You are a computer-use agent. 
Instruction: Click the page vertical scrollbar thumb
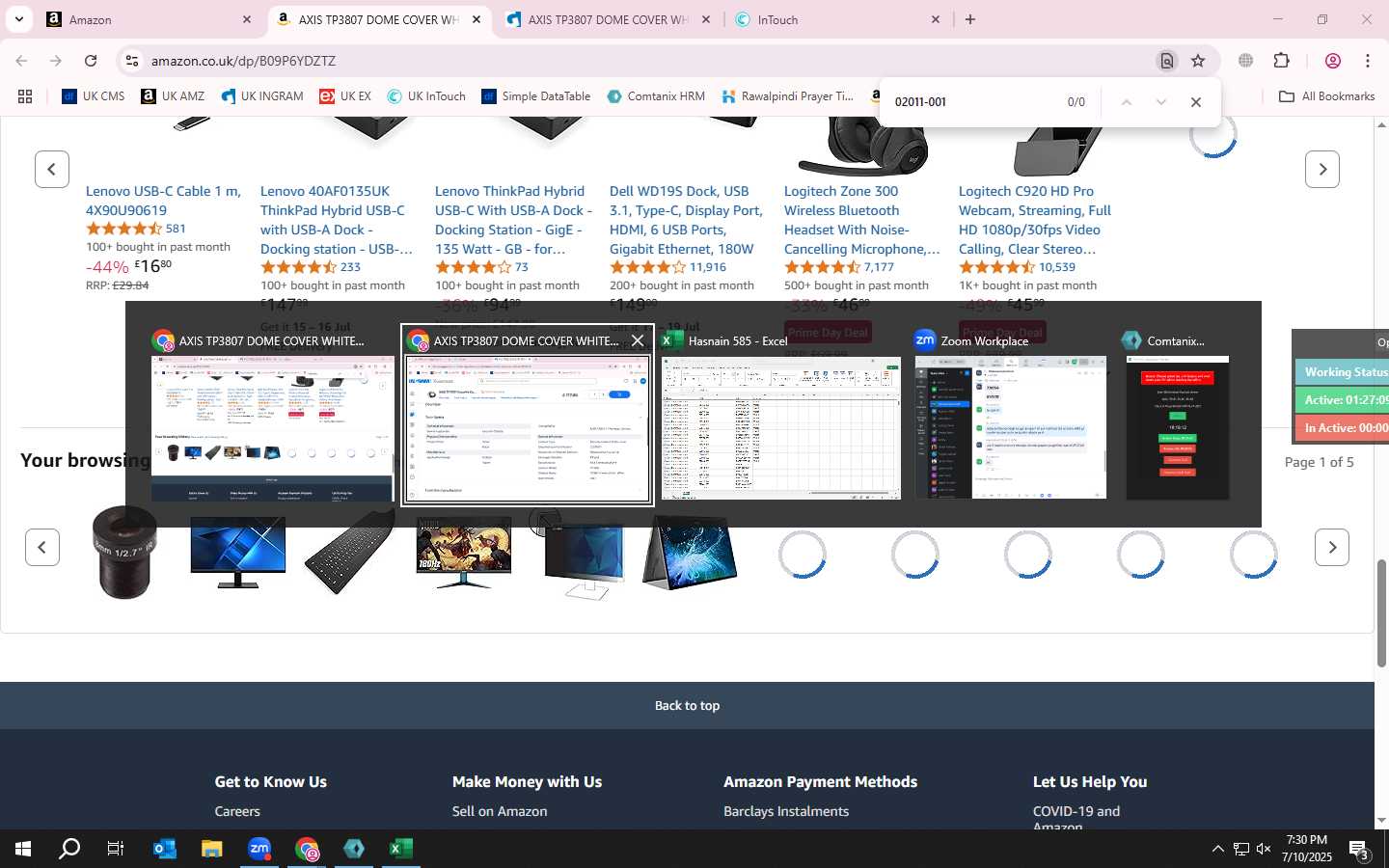(1381, 612)
